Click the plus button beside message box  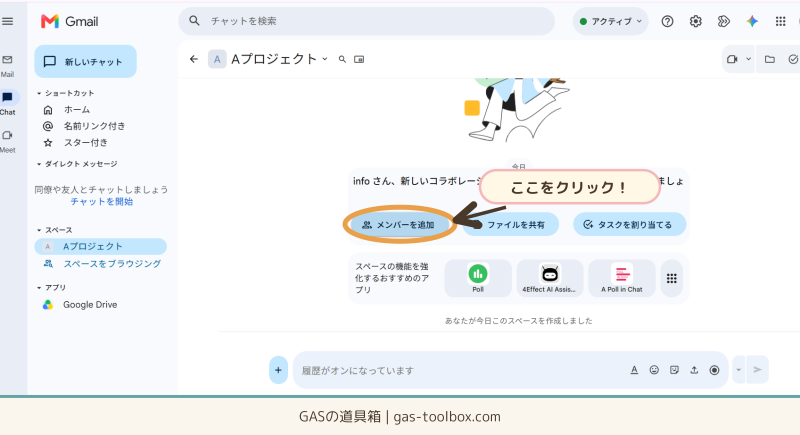[278, 370]
